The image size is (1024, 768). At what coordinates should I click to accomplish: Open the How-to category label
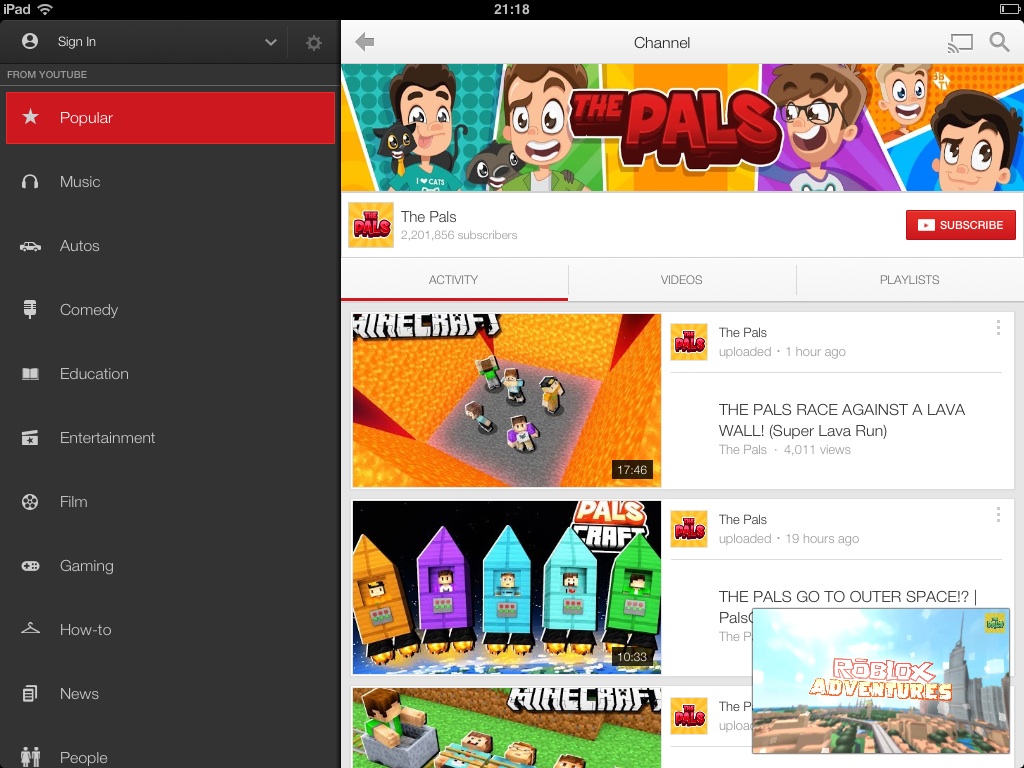tap(86, 630)
